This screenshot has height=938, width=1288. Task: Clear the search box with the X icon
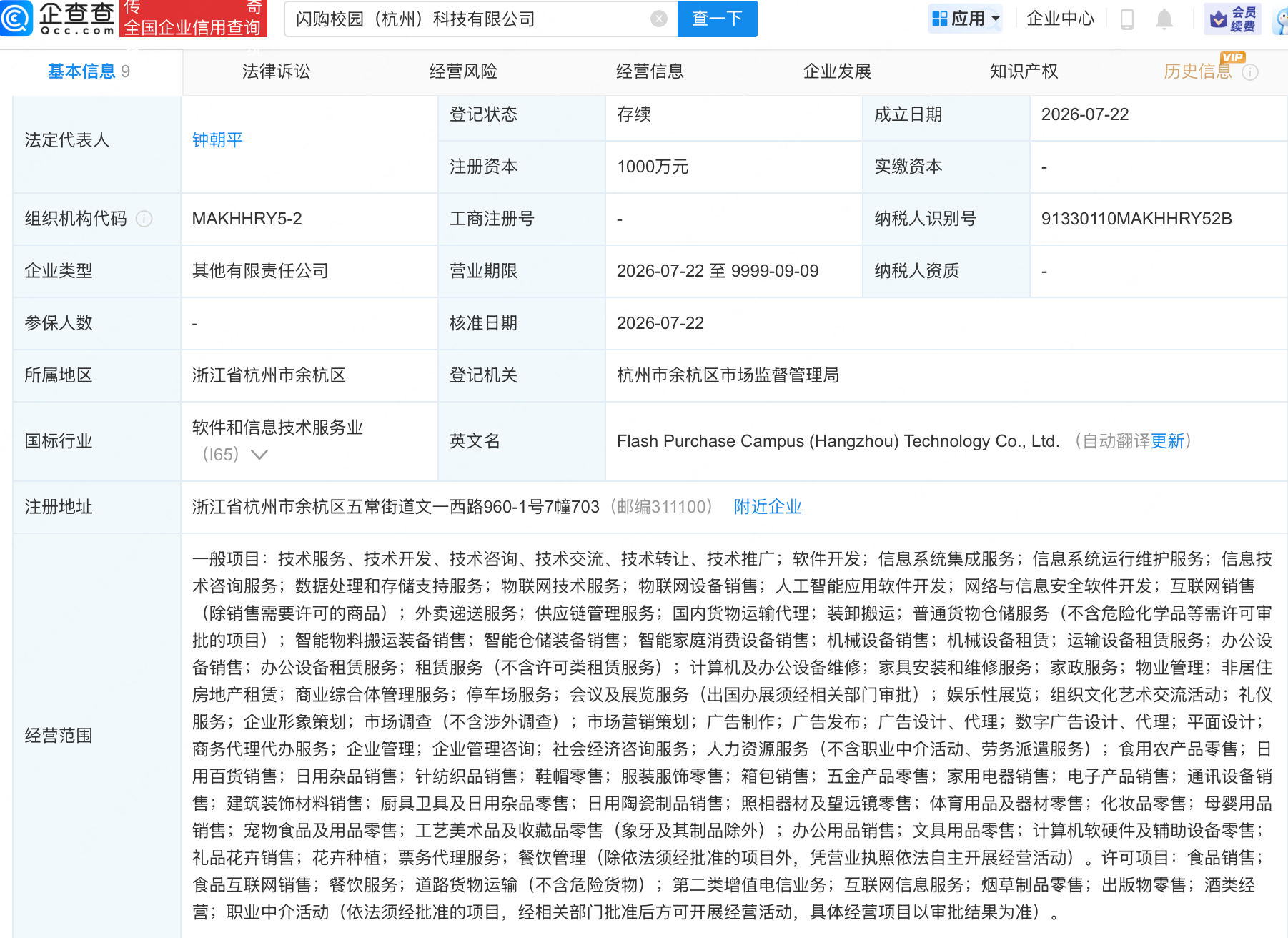(x=659, y=19)
